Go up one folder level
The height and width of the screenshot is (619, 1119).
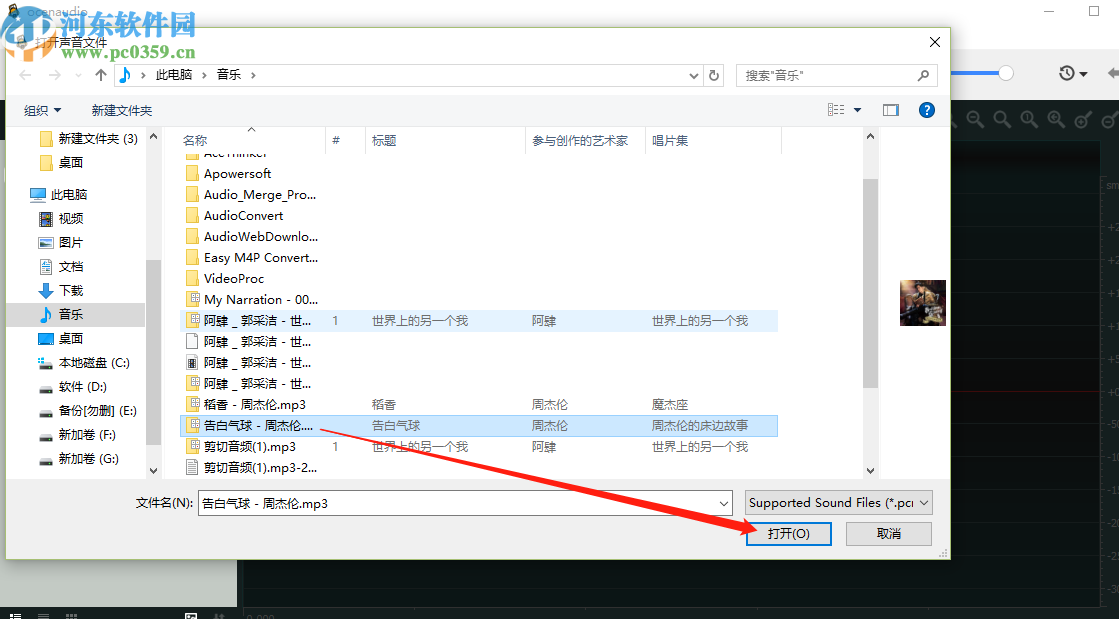pyautogui.click(x=101, y=75)
